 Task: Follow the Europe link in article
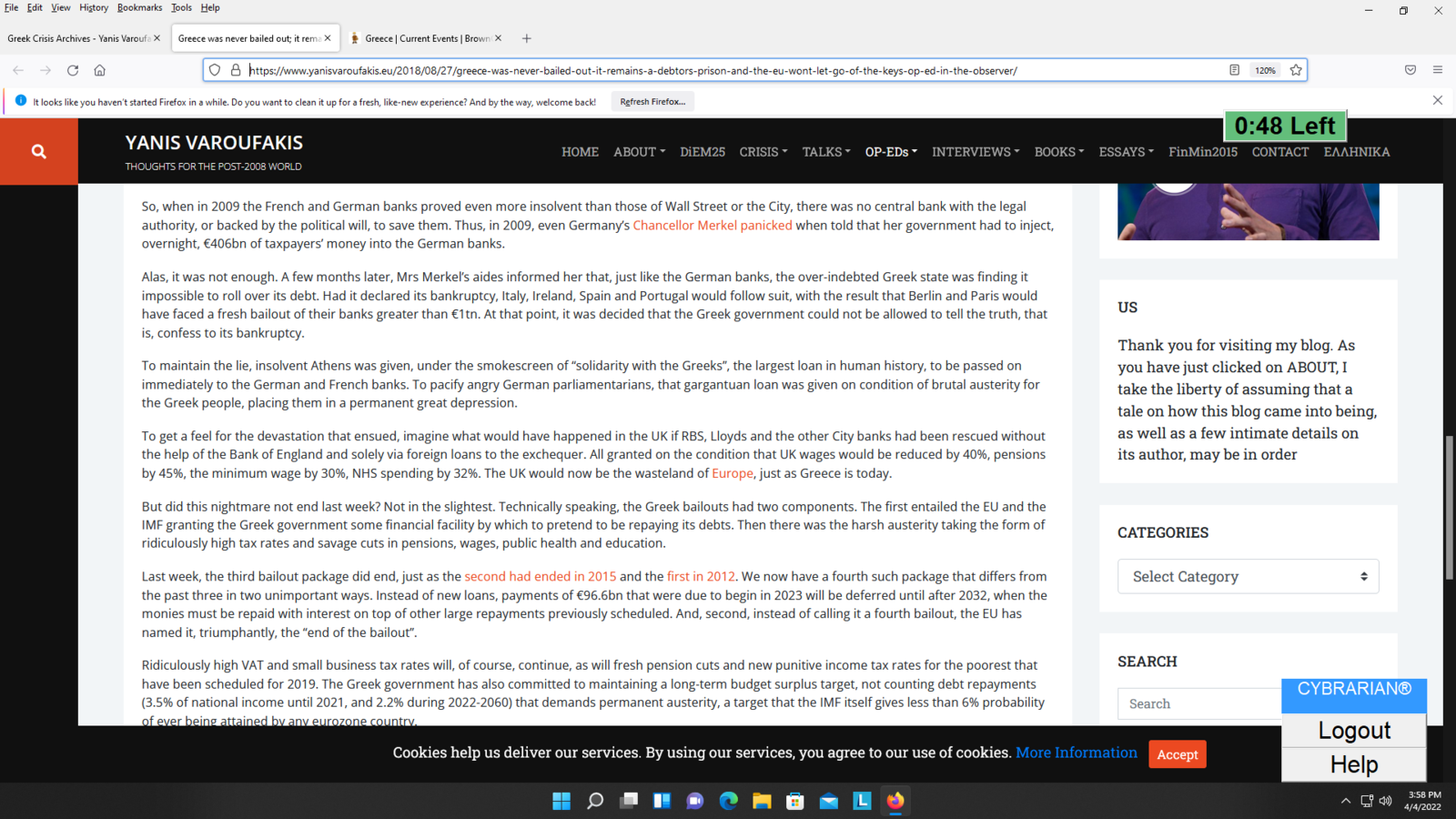click(x=733, y=473)
